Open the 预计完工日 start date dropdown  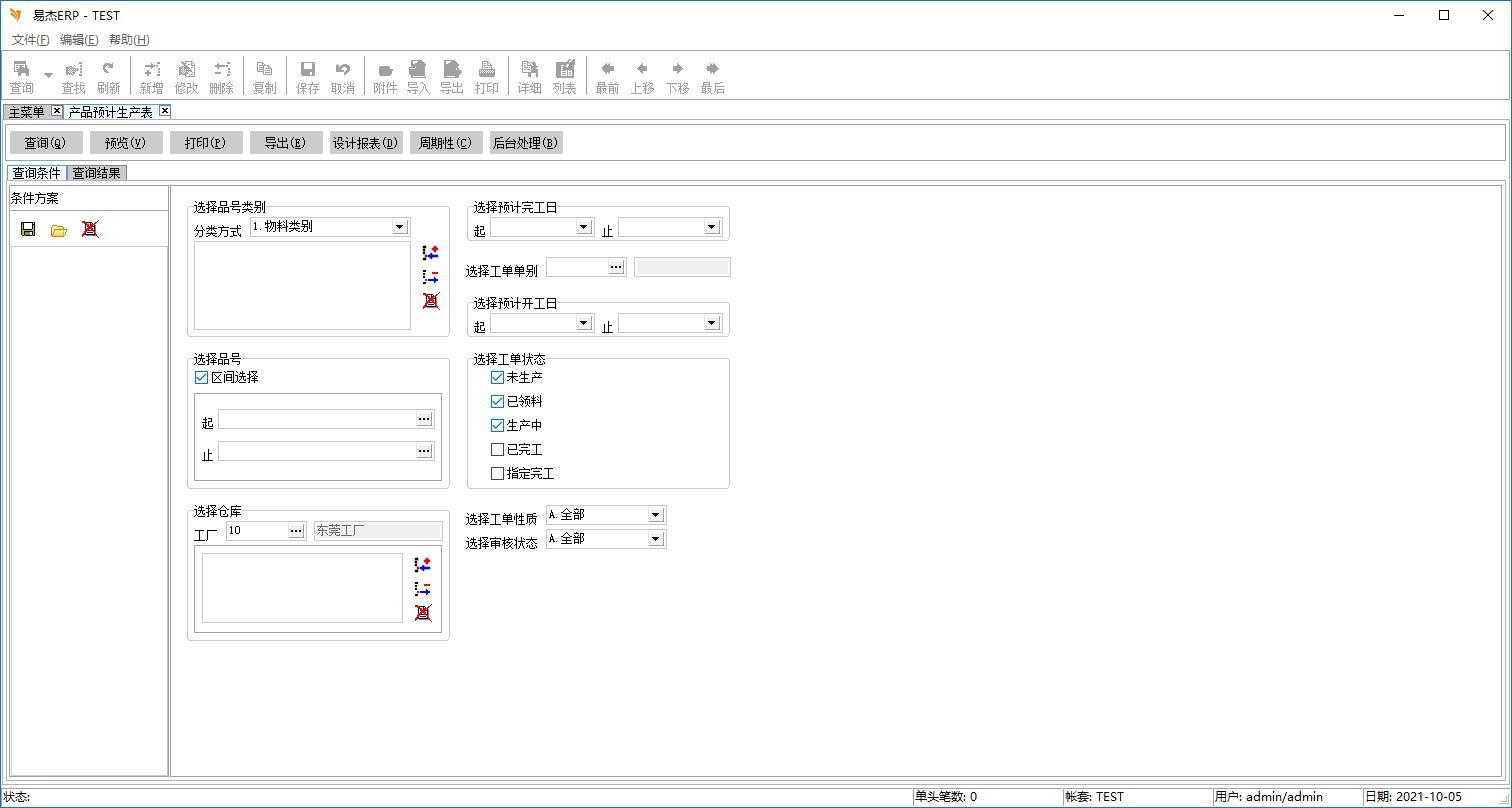pyautogui.click(x=584, y=227)
